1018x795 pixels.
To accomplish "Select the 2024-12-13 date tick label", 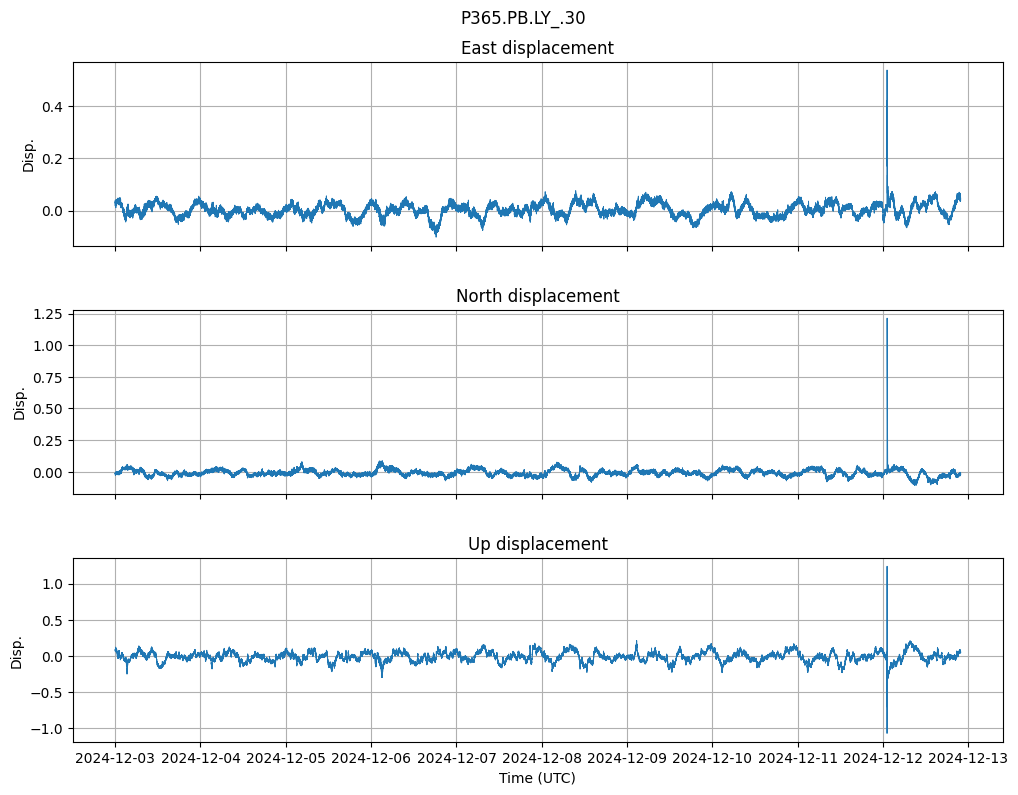I will tap(968, 759).
